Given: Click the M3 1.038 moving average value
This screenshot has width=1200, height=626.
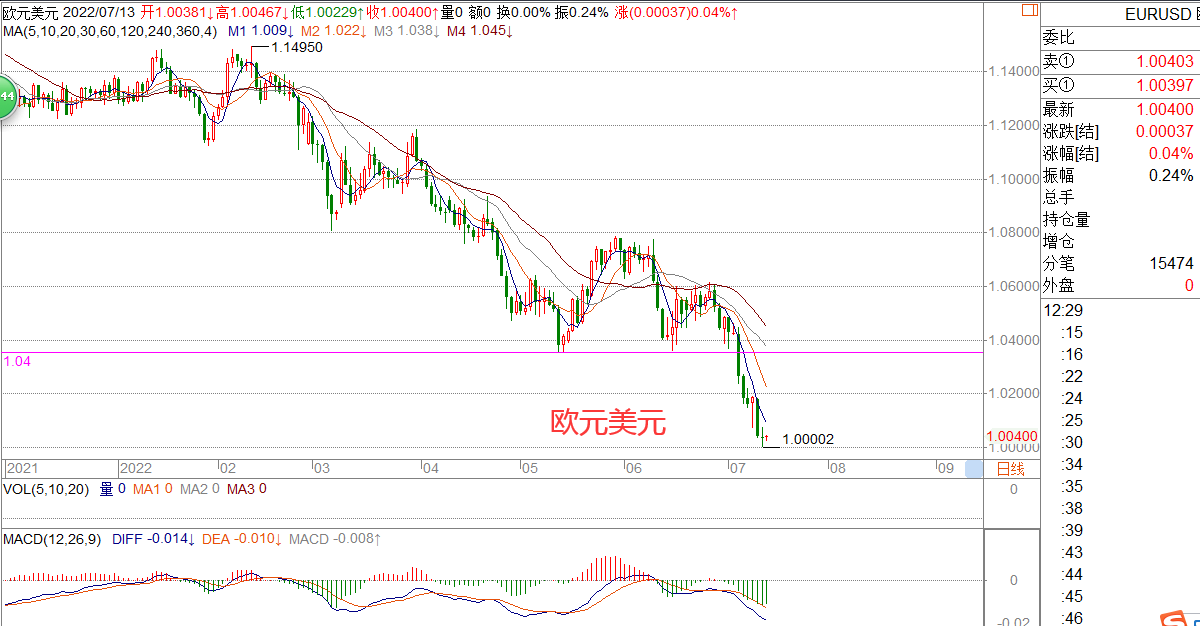Looking at the screenshot, I should coord(409,31).
